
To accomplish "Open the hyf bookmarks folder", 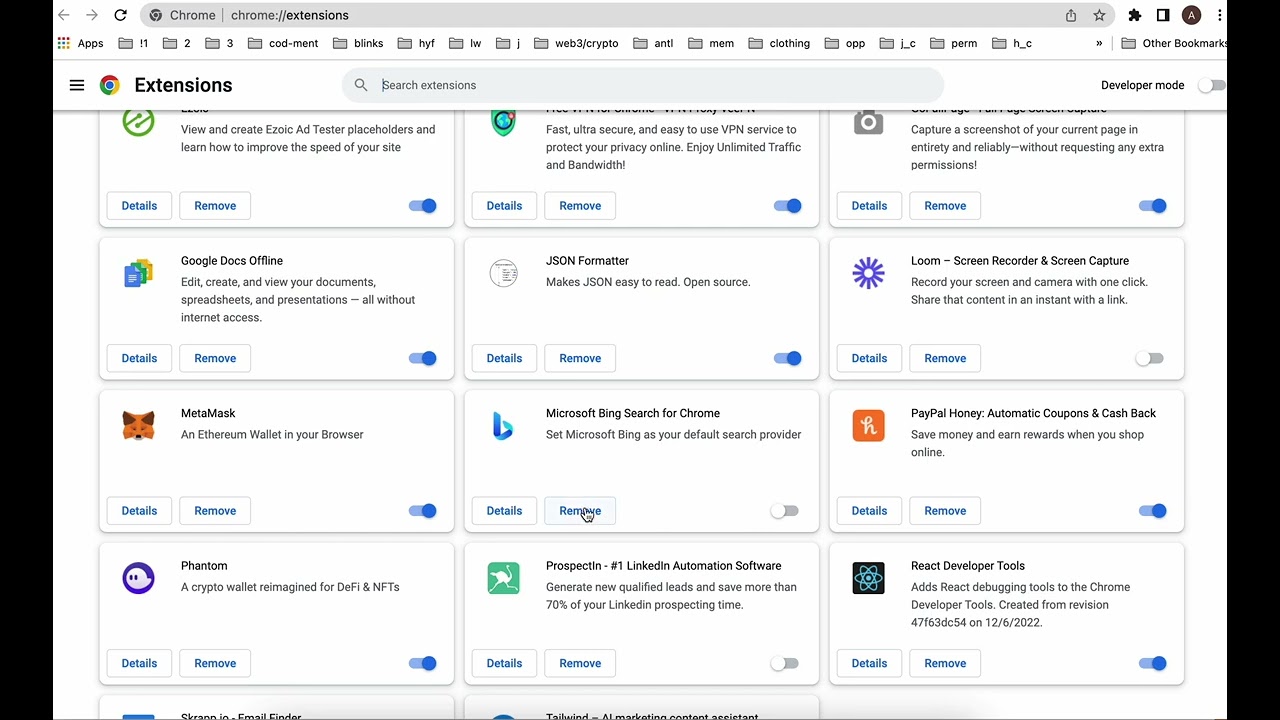I will (416, 43).
